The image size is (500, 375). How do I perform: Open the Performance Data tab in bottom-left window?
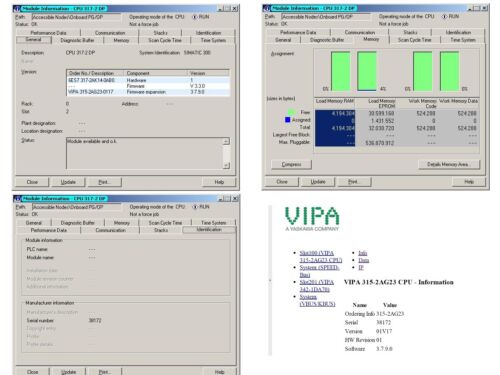(x=49, y=230)
